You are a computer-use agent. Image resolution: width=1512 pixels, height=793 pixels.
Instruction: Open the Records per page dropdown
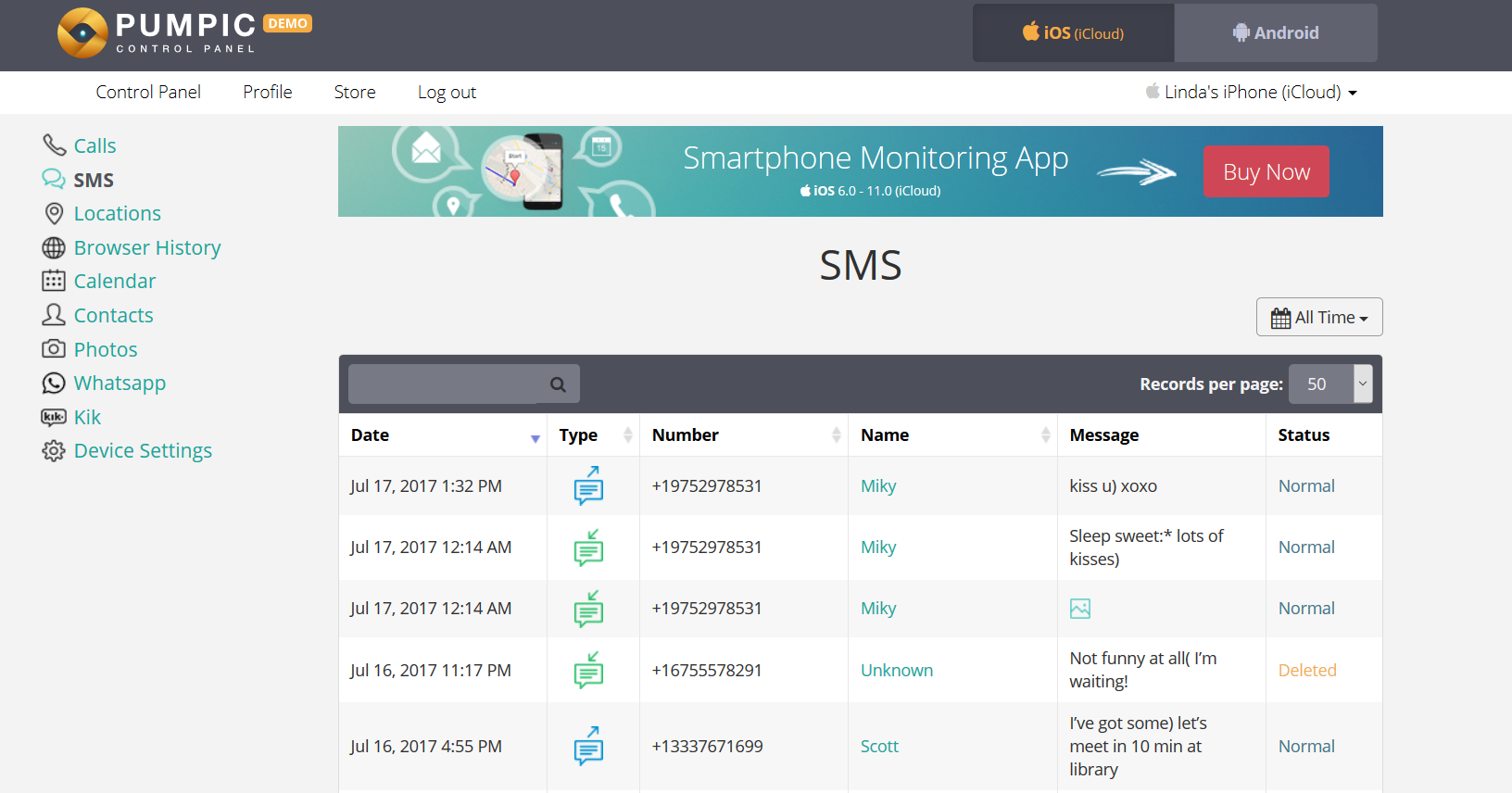[x=1330, y=384]
